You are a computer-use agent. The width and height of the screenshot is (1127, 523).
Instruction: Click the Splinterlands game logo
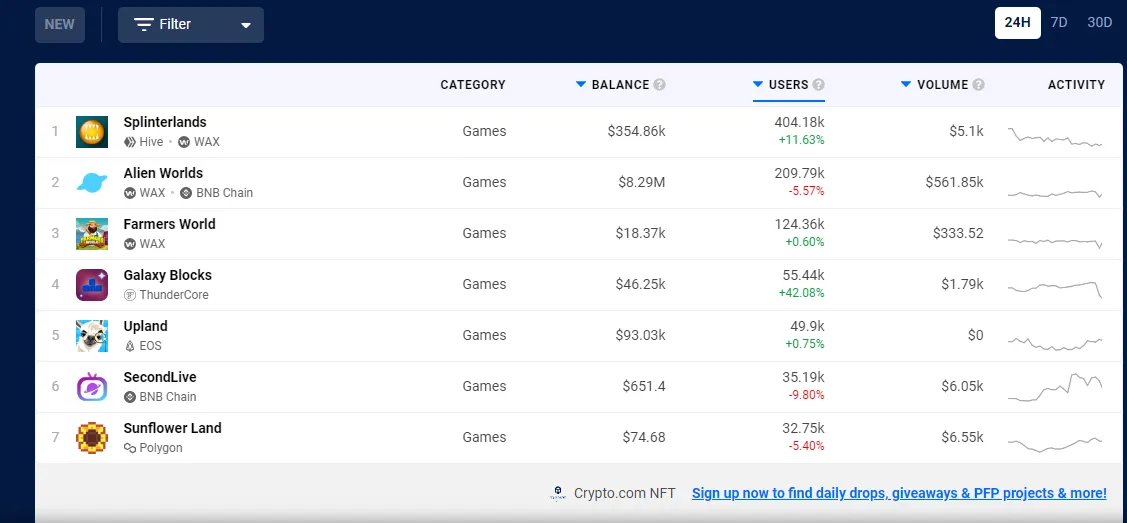click(92, 131)
